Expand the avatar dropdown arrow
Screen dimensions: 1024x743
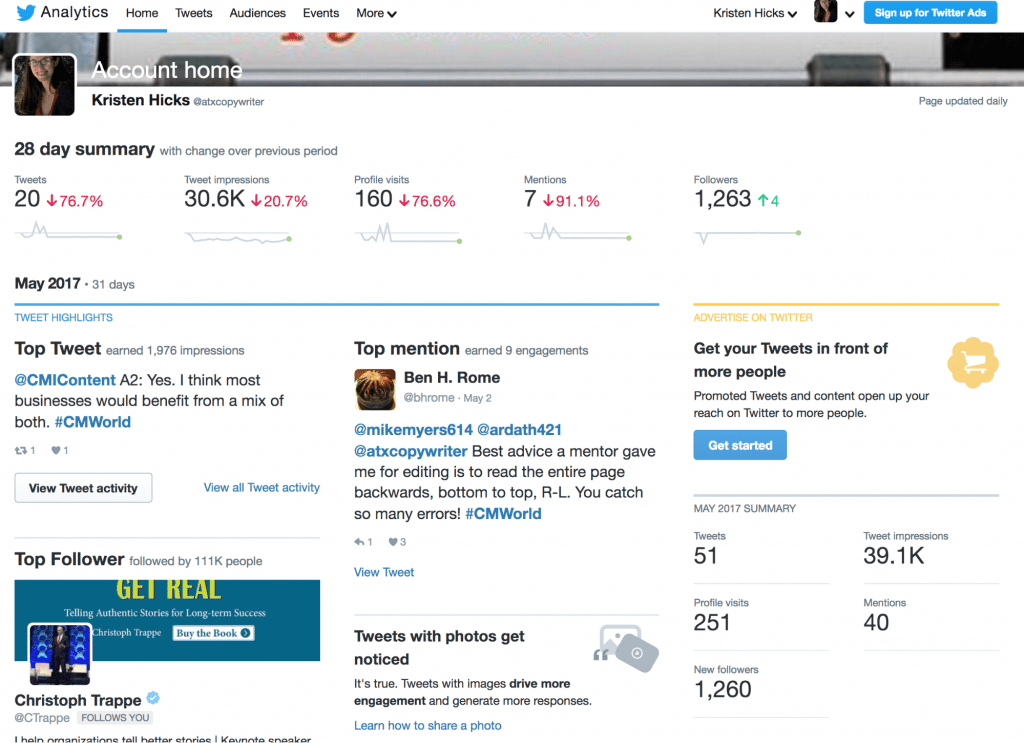tap(850, 14)
